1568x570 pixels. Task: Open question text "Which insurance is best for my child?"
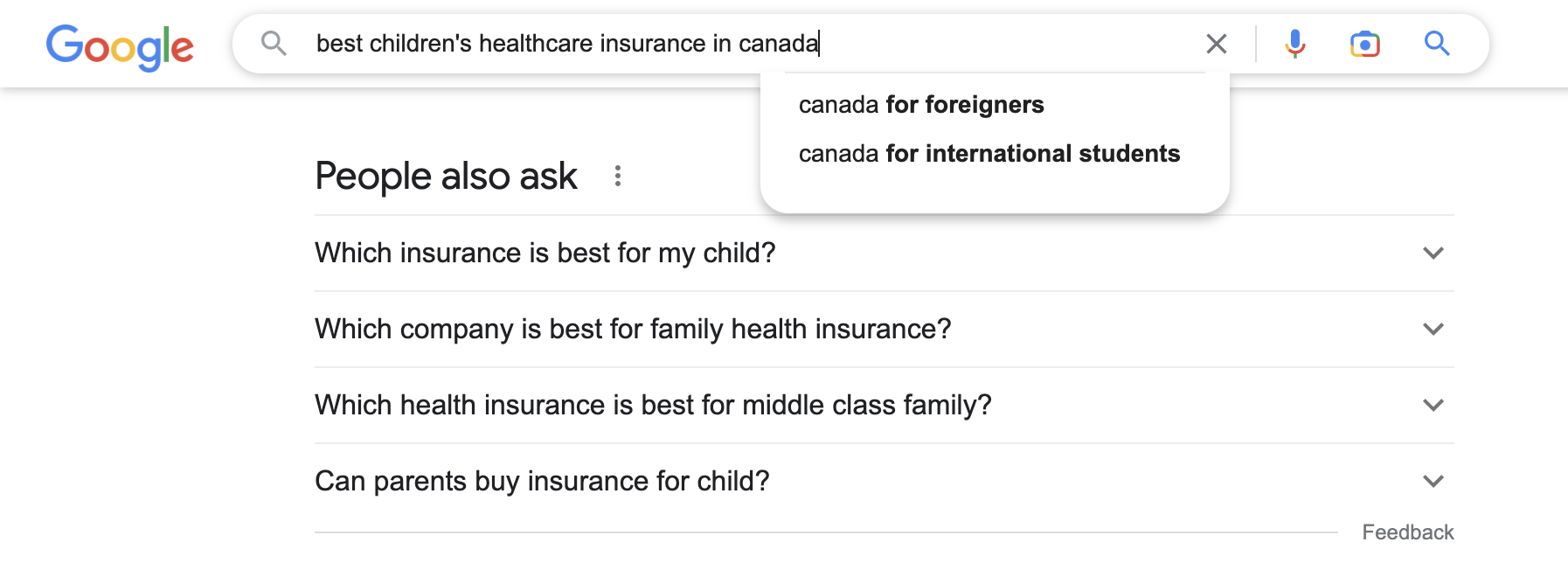tap(545, 254)
